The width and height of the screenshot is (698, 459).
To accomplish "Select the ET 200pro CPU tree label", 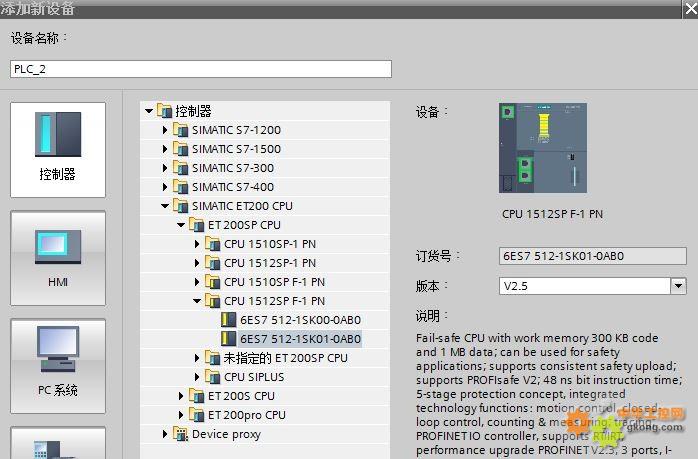I will pos(247,415).
